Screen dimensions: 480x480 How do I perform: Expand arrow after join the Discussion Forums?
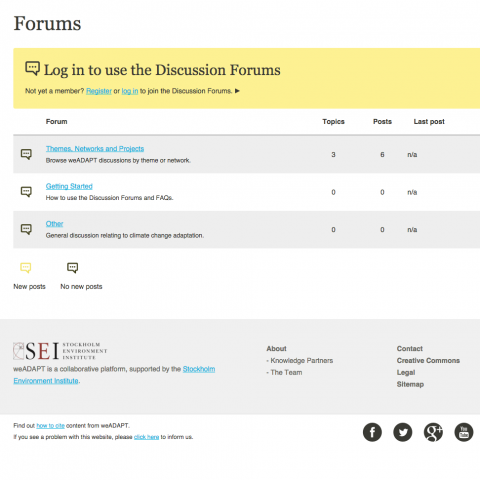coord(237,91)
